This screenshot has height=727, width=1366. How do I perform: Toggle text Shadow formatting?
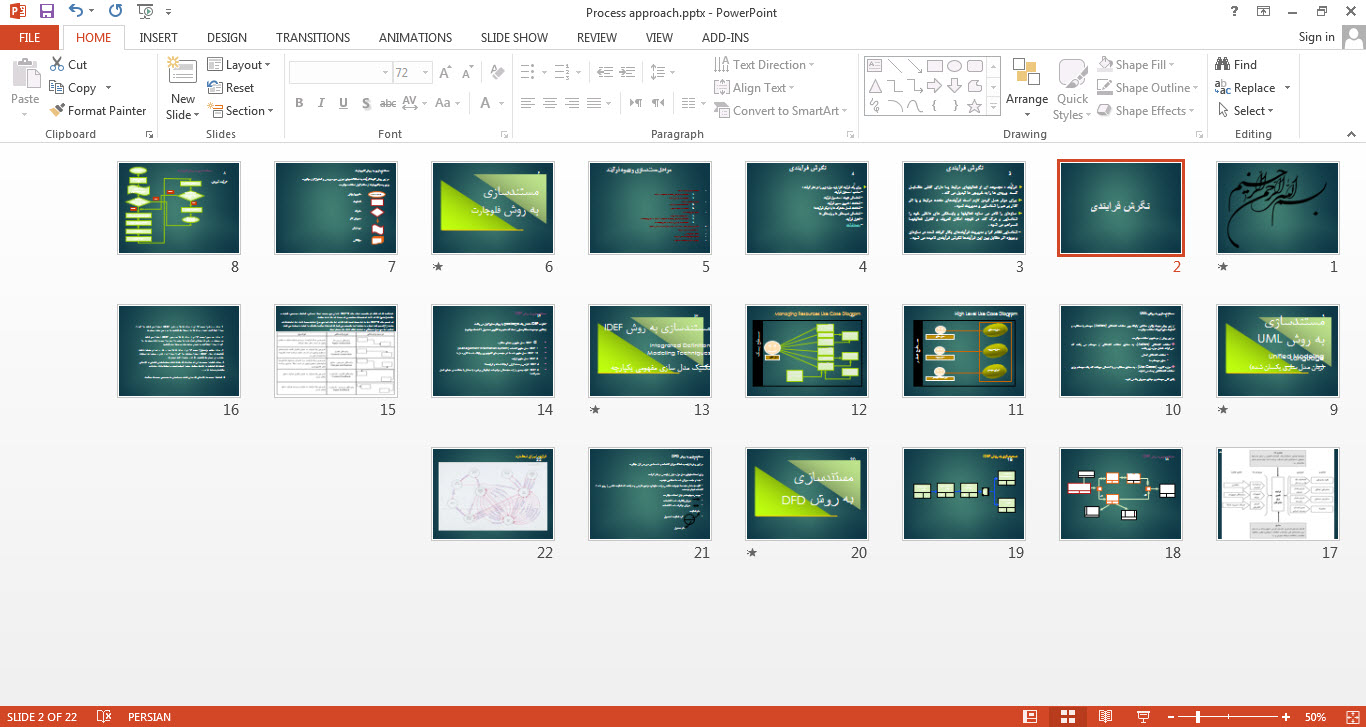(366, 103)
